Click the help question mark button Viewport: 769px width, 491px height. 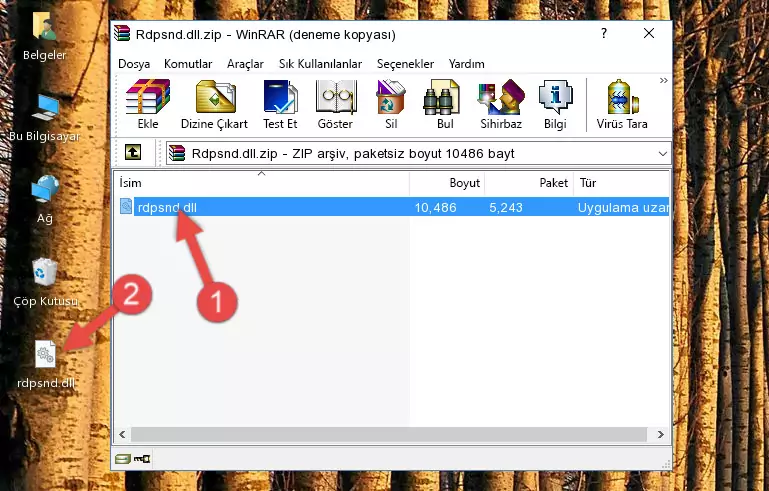[x=604, y=33]
